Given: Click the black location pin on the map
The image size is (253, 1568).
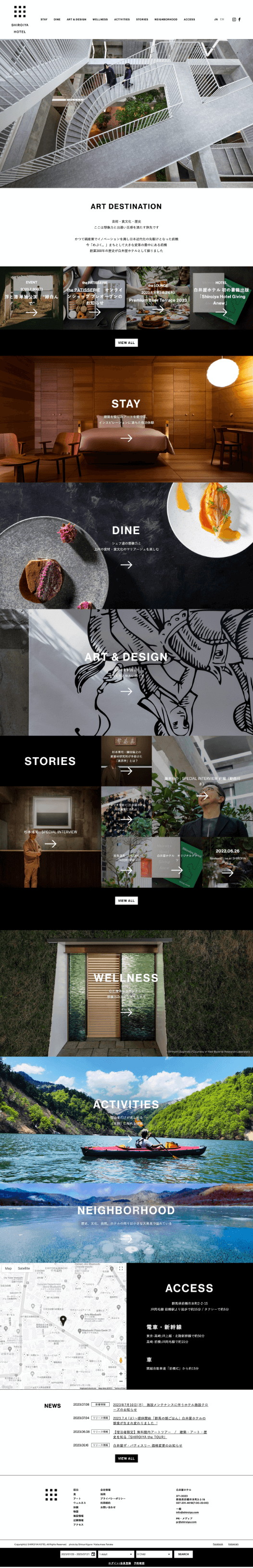Looking at the screenshot, I should (x=63, y=1320).
